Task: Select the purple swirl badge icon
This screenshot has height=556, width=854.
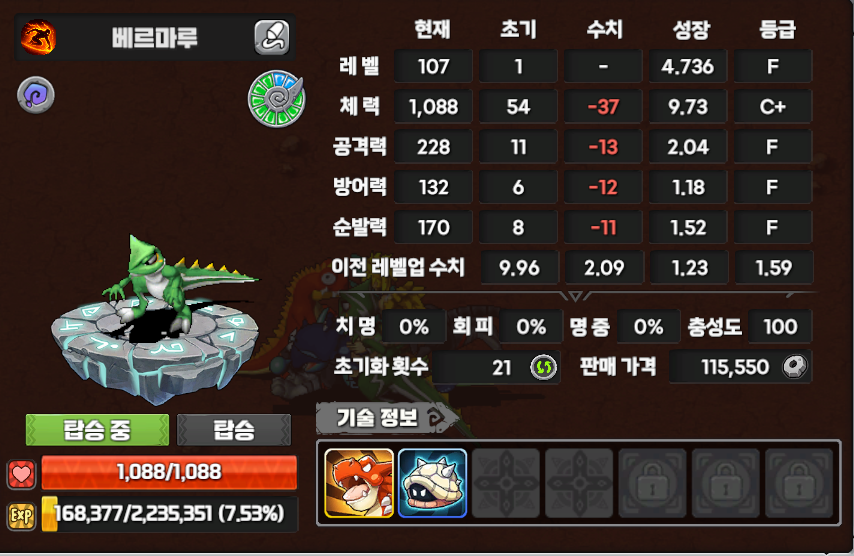Action: click(x=36, y=95)
